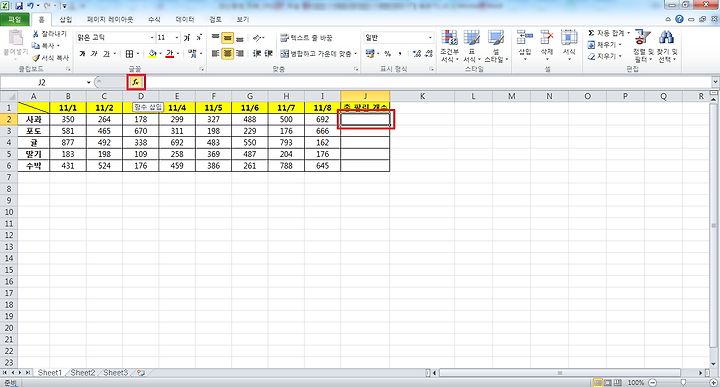Open the font color dropdown arrow
This screenshot has height=387, width=720.
pyautogui.click(x=178, y=54)
